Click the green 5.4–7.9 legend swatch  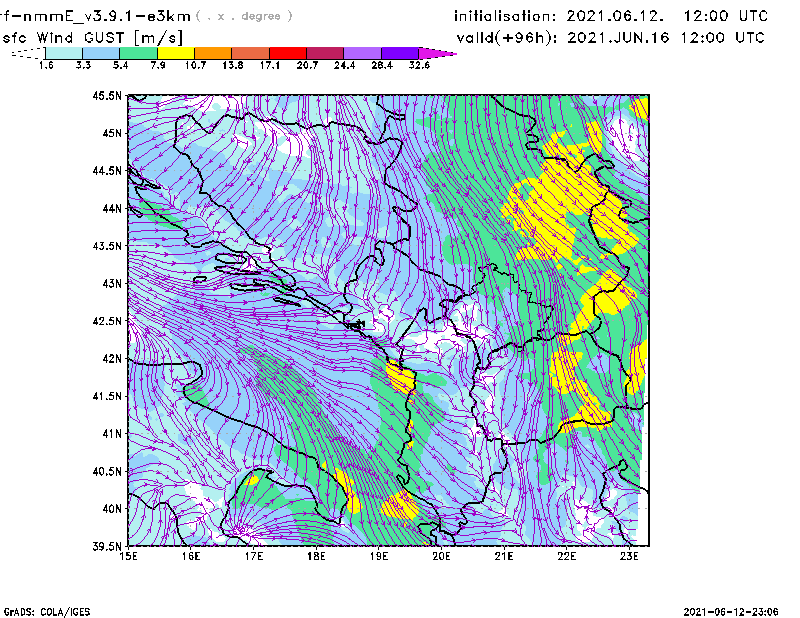pos(138,53)
